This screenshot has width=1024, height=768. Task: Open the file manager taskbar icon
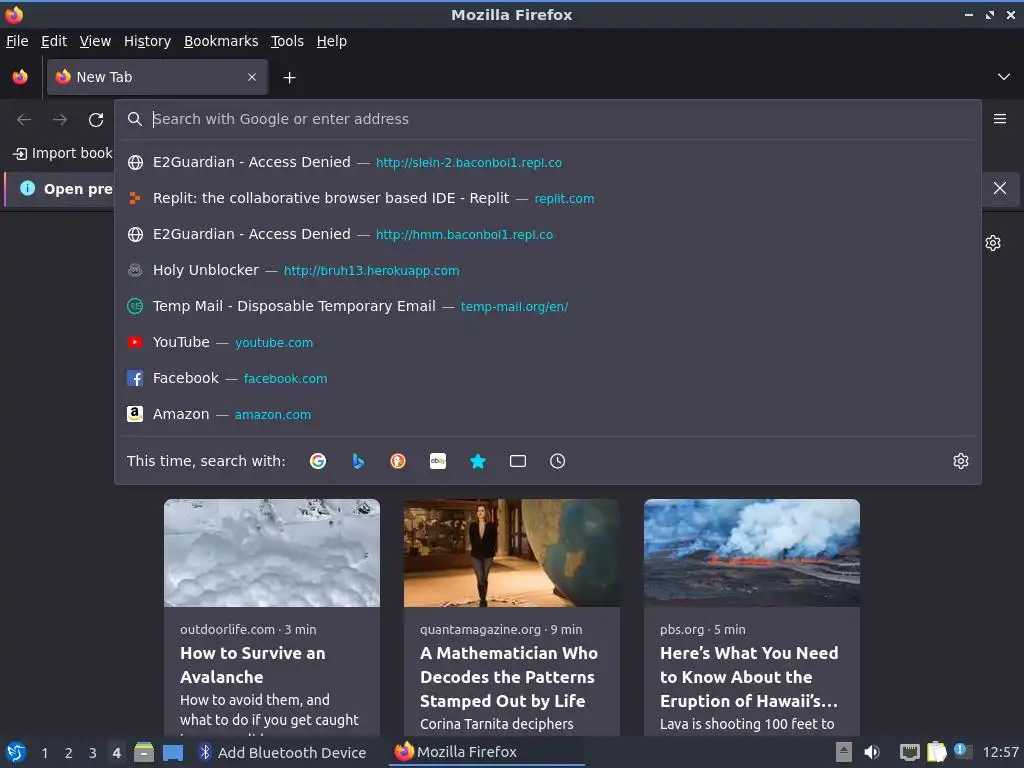coord(144,753)
